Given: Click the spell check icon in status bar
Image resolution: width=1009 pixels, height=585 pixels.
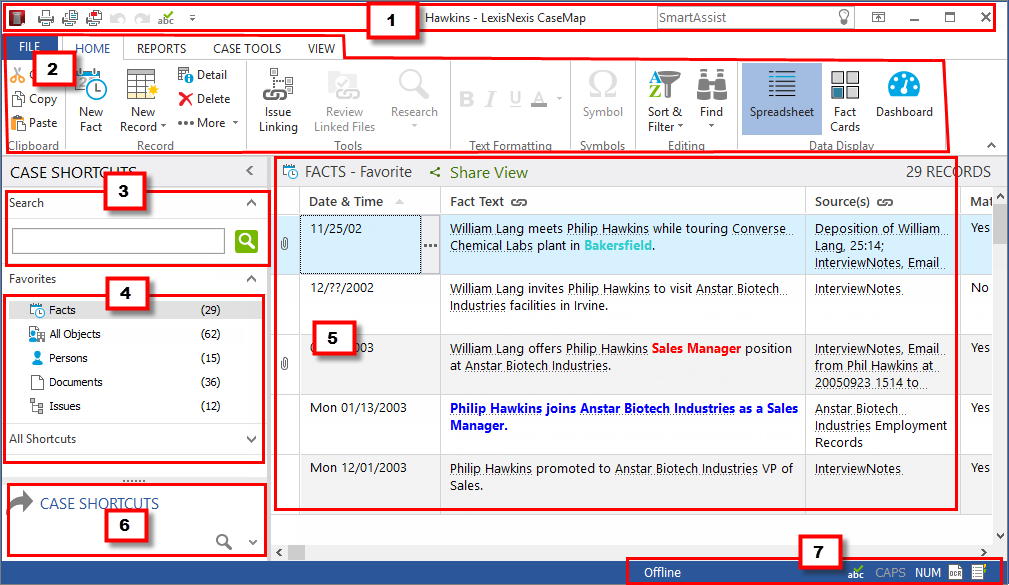Looking at the screenshot, I should click(855, 572).
